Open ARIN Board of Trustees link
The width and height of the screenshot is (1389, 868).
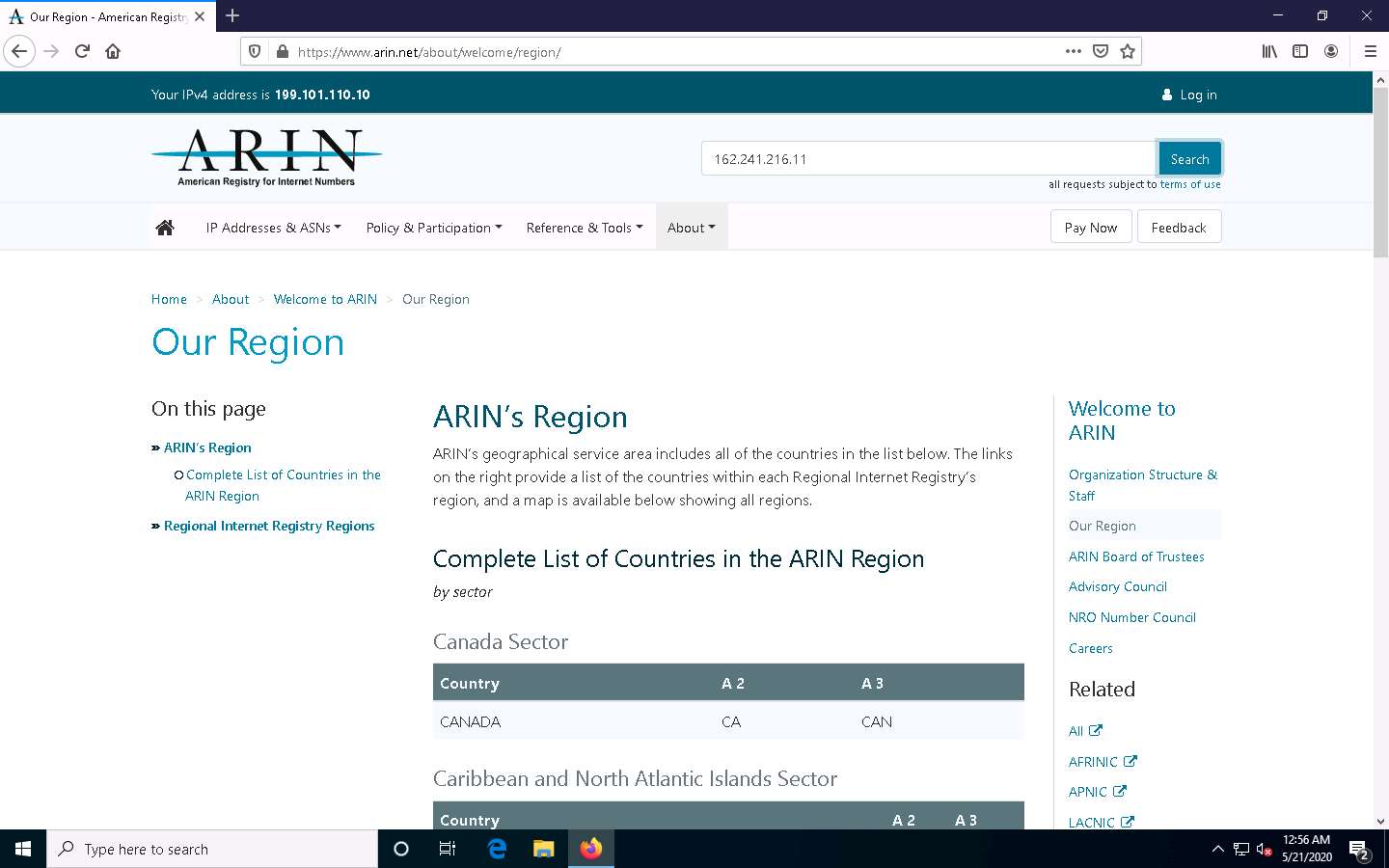tap(1136, 556)
